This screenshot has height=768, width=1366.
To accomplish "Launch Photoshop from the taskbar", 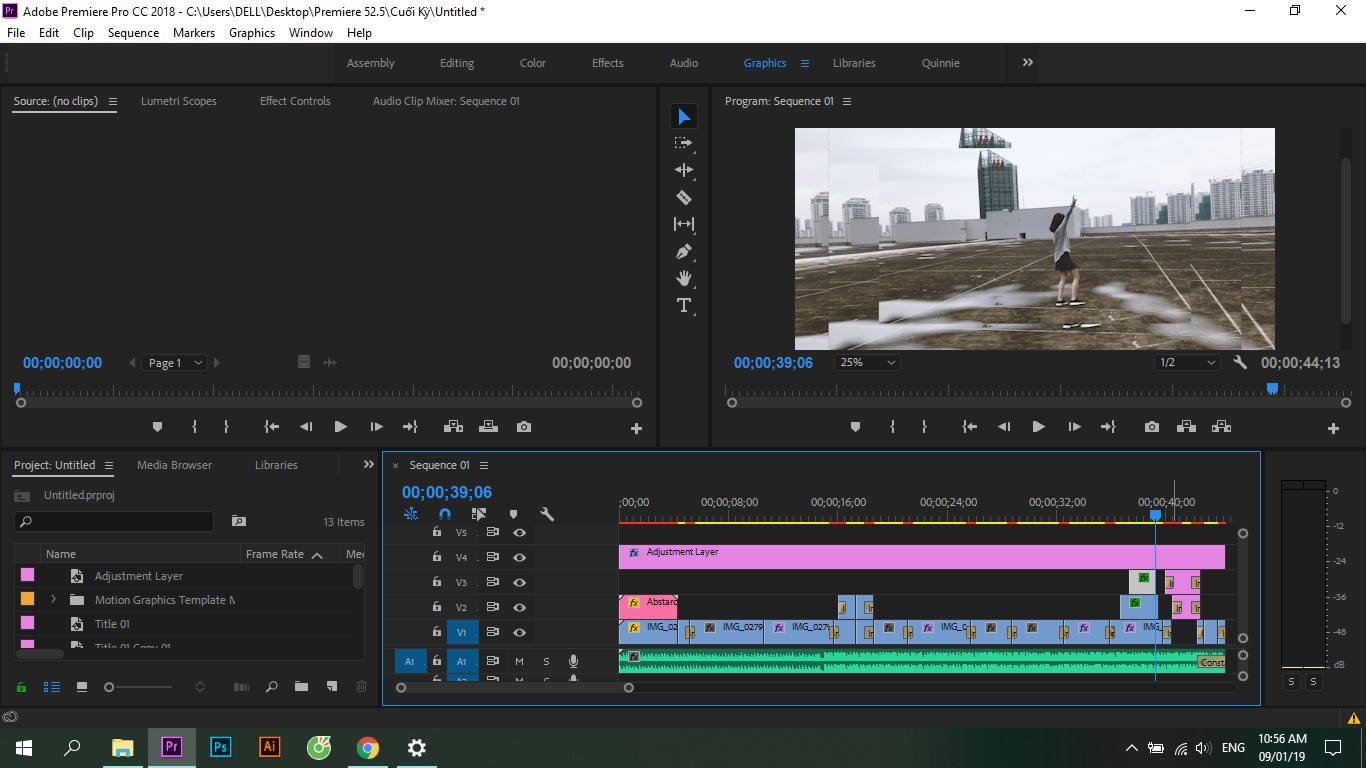I will tap(221, 747).
